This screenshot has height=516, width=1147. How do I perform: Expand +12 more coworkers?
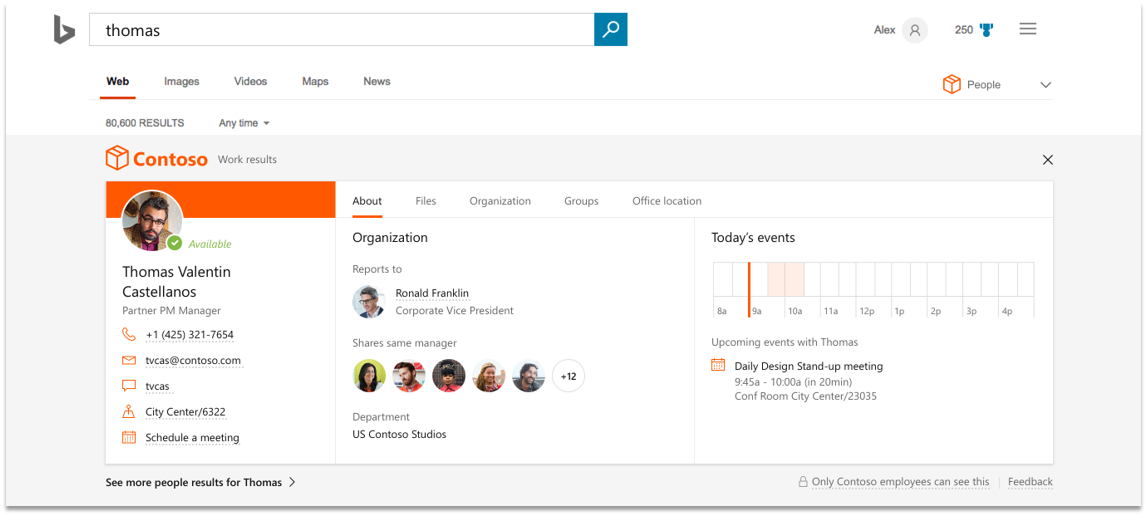pos(568,376)
